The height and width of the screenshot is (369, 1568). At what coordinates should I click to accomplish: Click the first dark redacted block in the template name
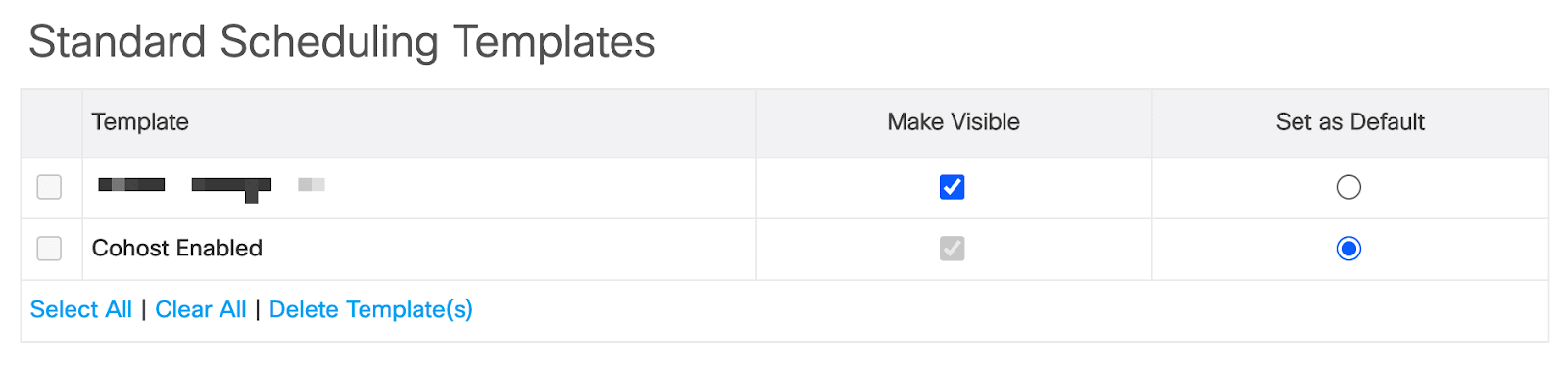tap(131, 184)
